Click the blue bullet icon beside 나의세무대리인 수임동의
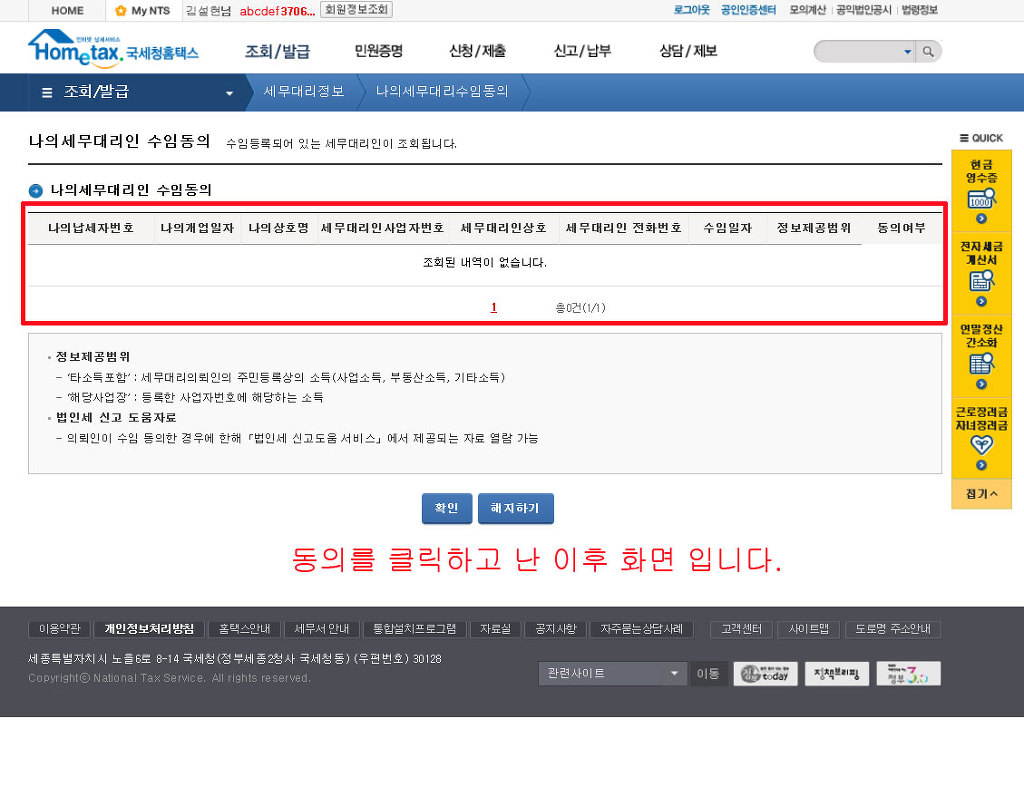 point(36,191)
